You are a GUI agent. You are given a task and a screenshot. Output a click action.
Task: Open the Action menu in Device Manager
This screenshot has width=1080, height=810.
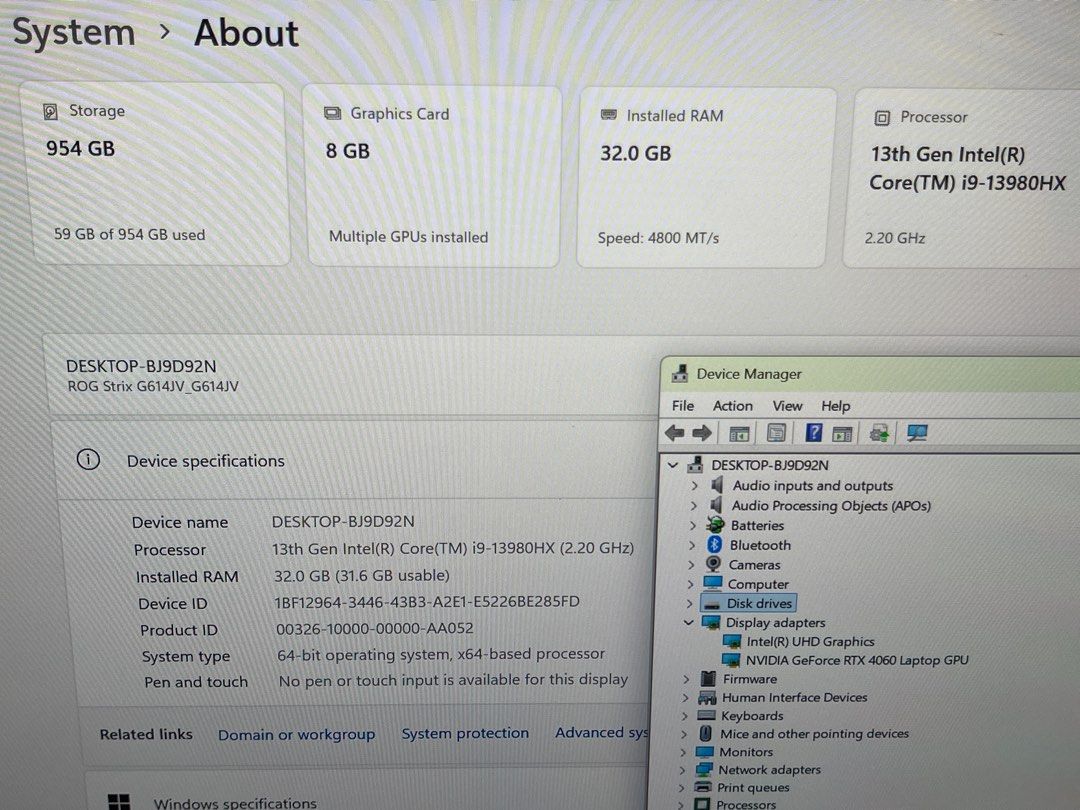tap(733, 406)
